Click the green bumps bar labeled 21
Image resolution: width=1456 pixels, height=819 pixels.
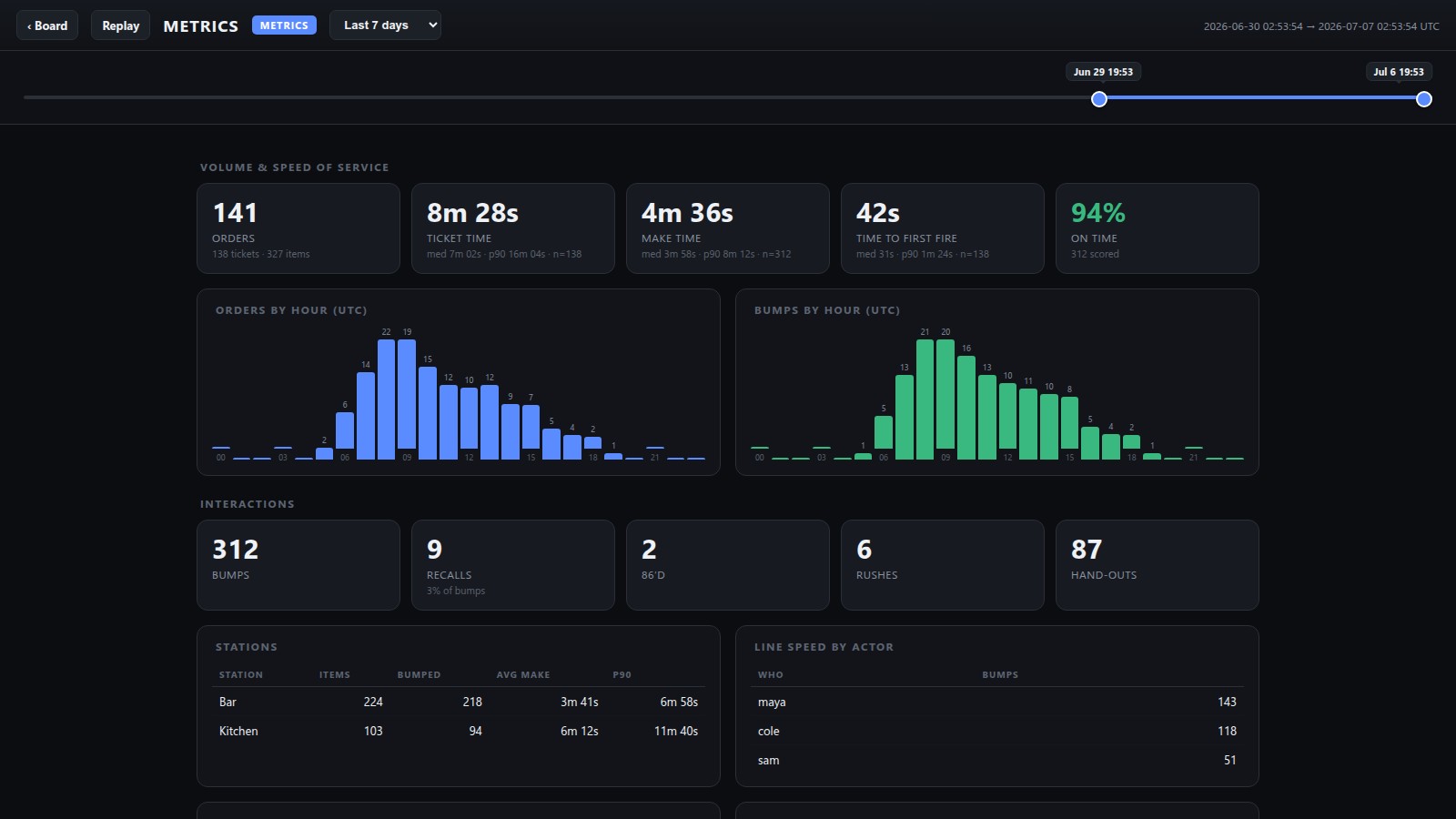point(925,399)
